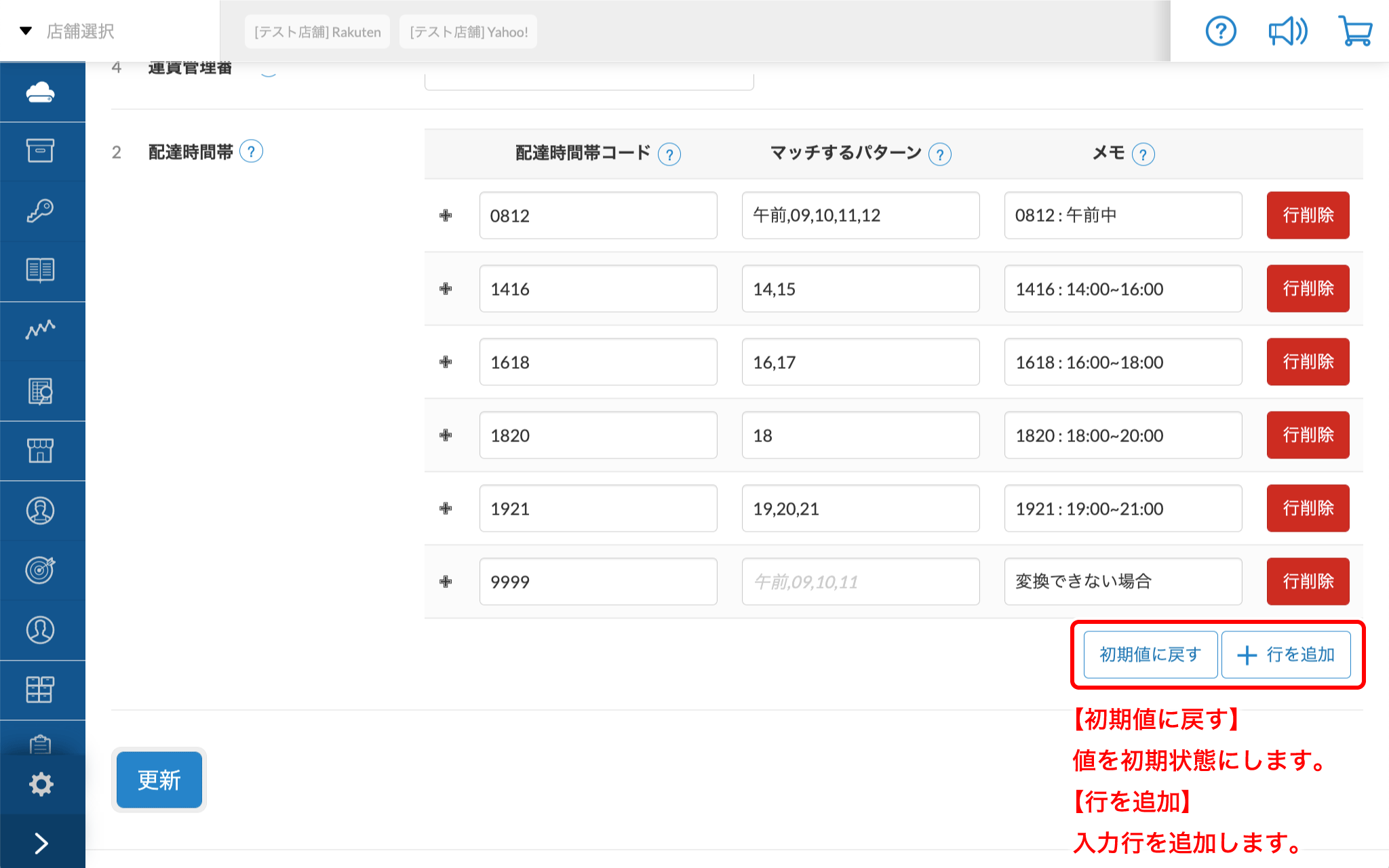
Task: Select the target/goal icon in sidebar
Action: [42, 570]
